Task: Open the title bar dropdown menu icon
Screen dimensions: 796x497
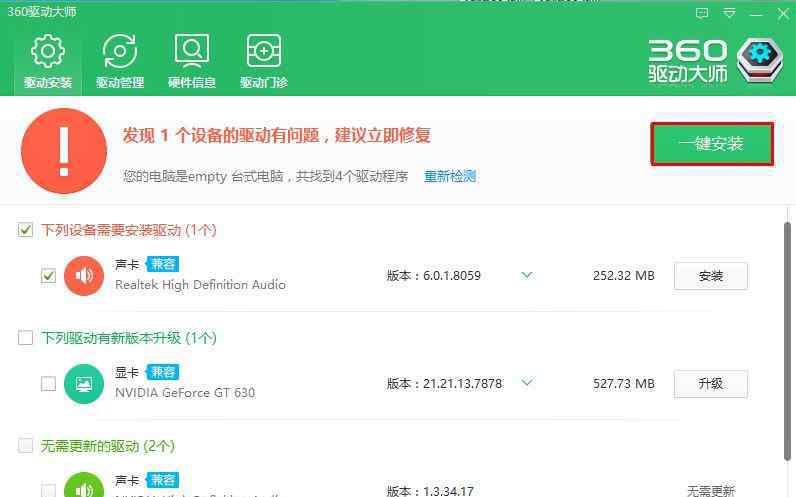Action: click(729, 13)
